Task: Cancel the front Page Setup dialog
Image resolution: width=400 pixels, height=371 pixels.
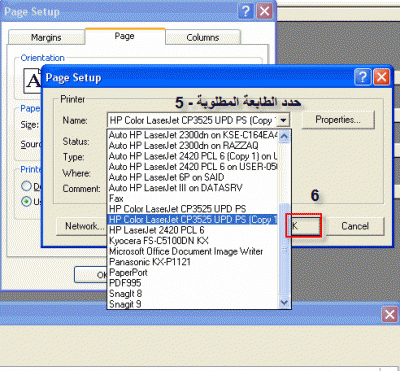Action: point(355,226)
